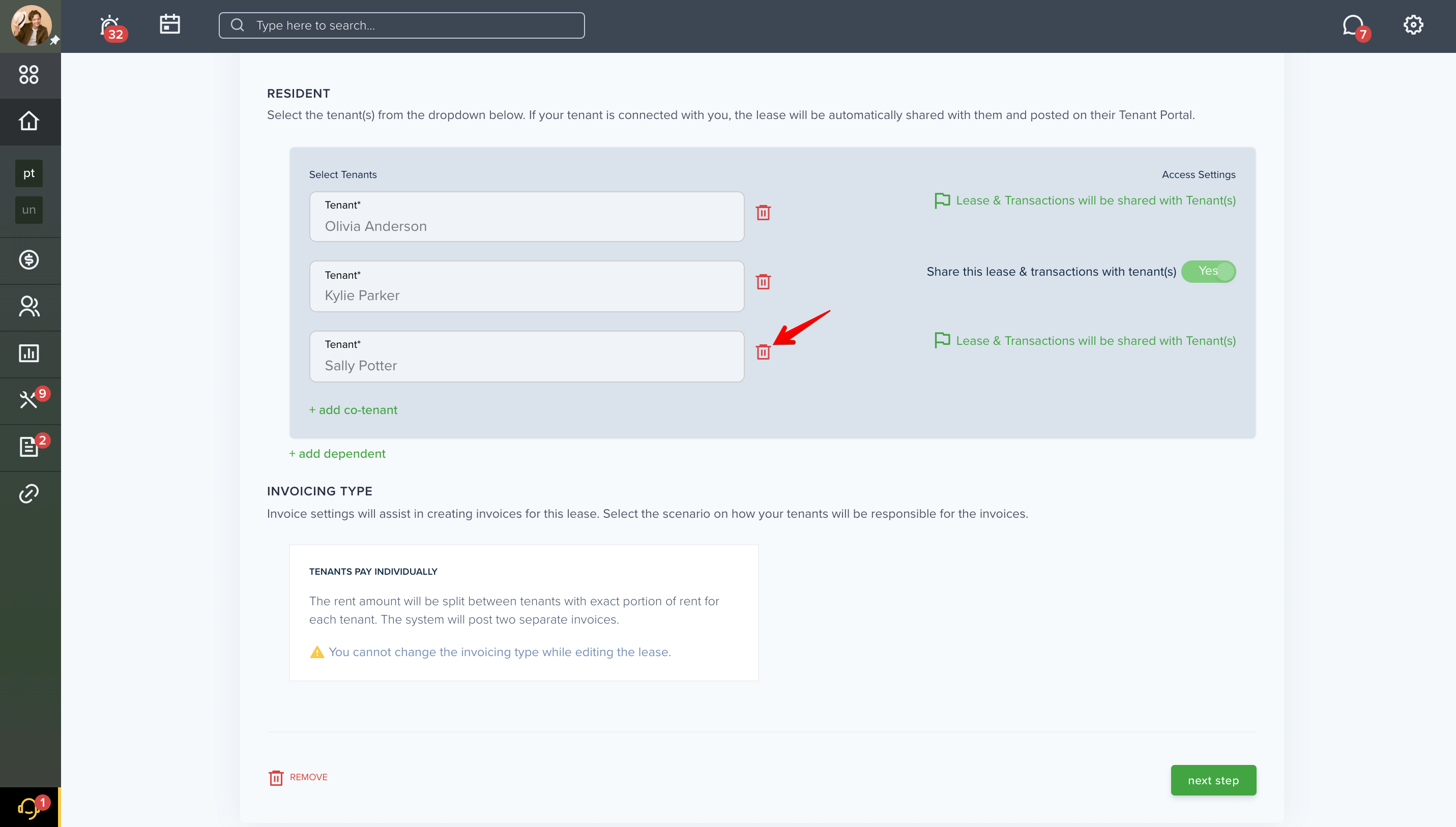Delete tenant Kylie Parker with trash icon
Viewport: 1456px width, 827px height.
[x=763, y=282]
